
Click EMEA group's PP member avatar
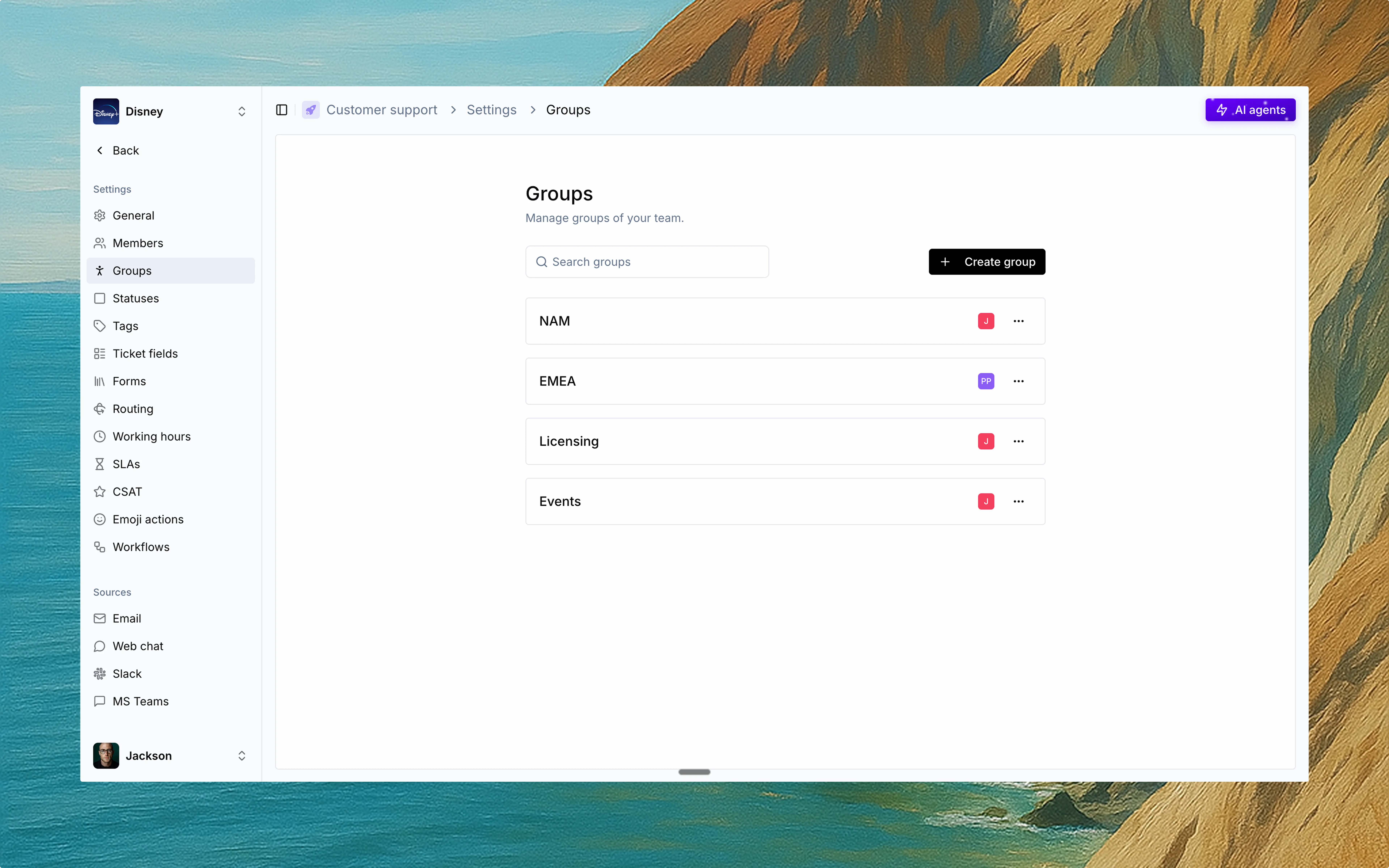pos(986,381)
